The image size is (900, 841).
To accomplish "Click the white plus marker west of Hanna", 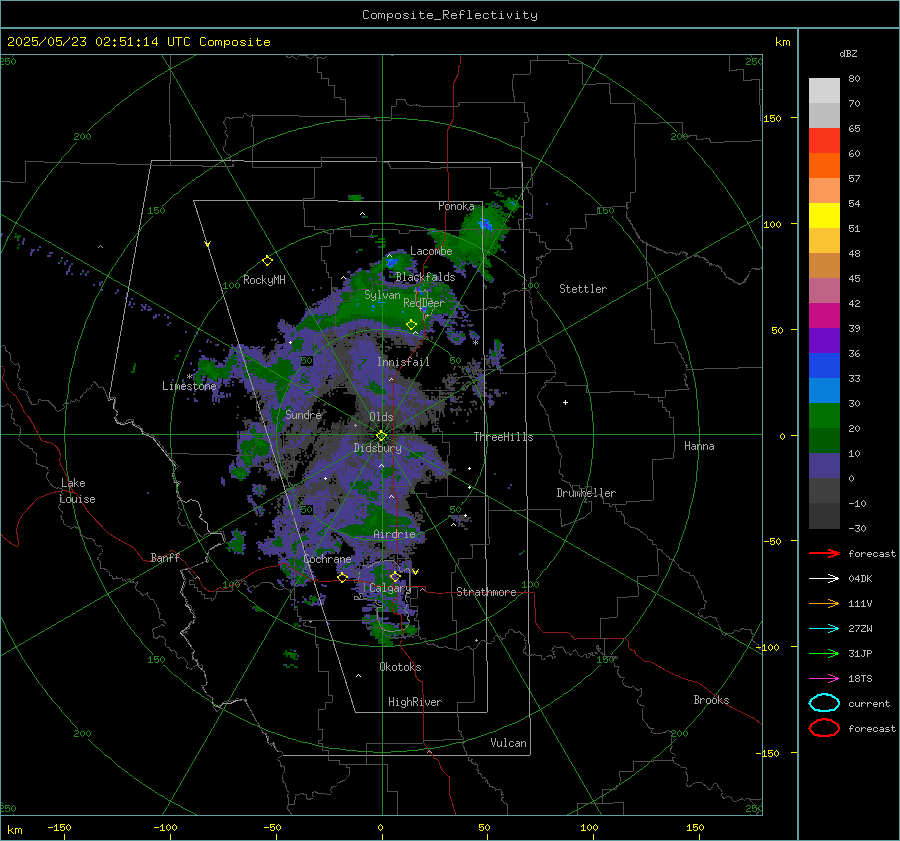I will point(565,402).
